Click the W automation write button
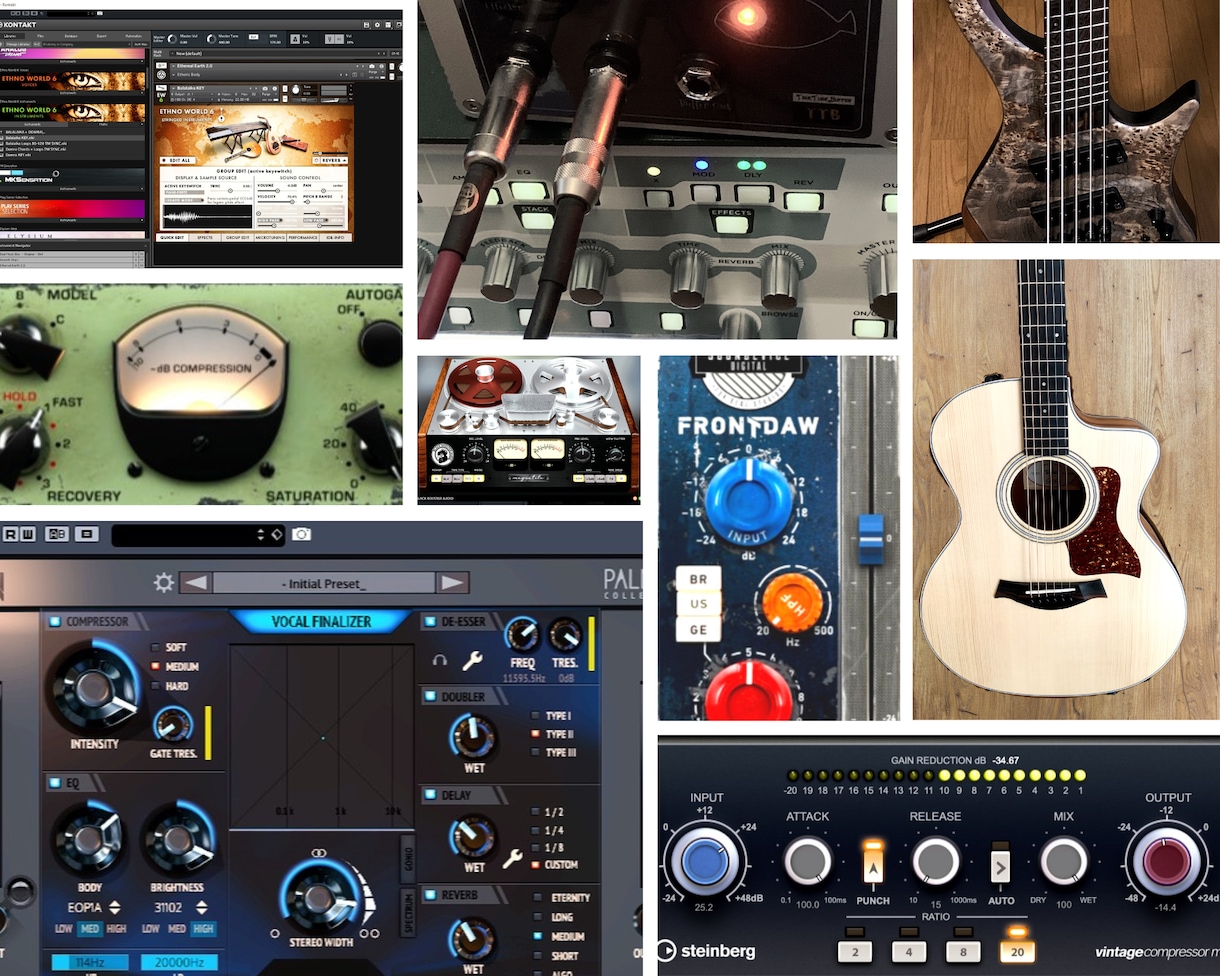The height and width of the screenshot is (976, 1220). point(28,534)
